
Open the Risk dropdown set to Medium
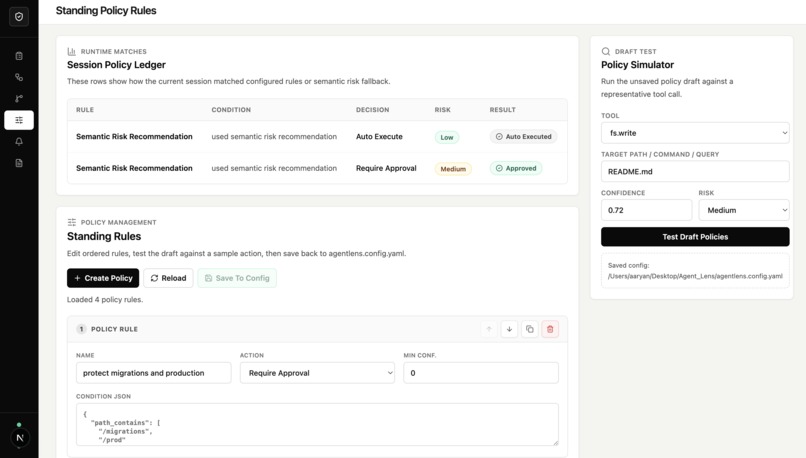click(x=744, y=210)
